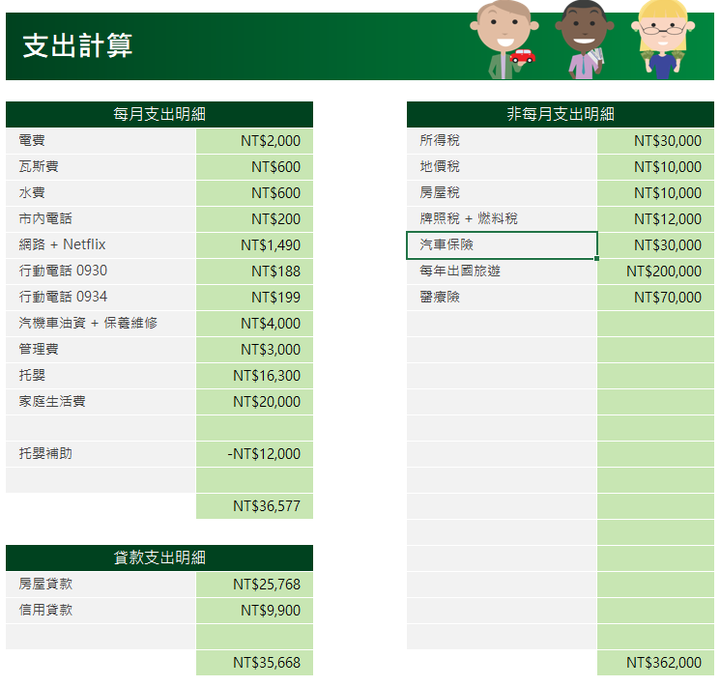Click the dark-skinned man with newspaper illustration
The height and width of the screenshot is (686, 720).
584,40
